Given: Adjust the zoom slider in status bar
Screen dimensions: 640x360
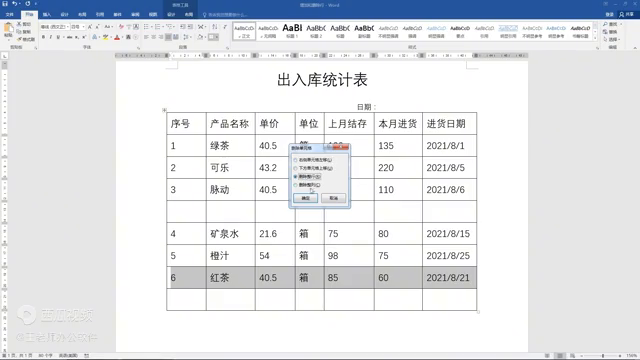Looking at the screenshot, I should [602, 356].
